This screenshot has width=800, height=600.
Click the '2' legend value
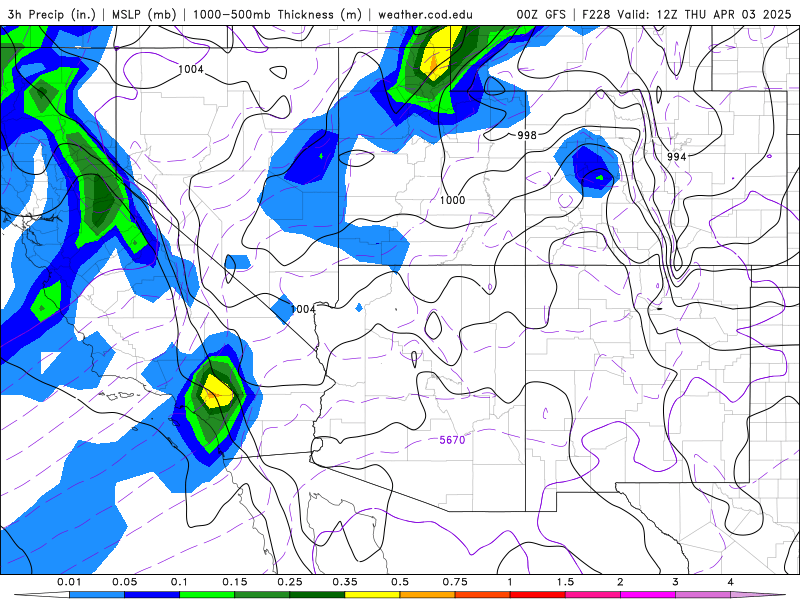(620, 582)
